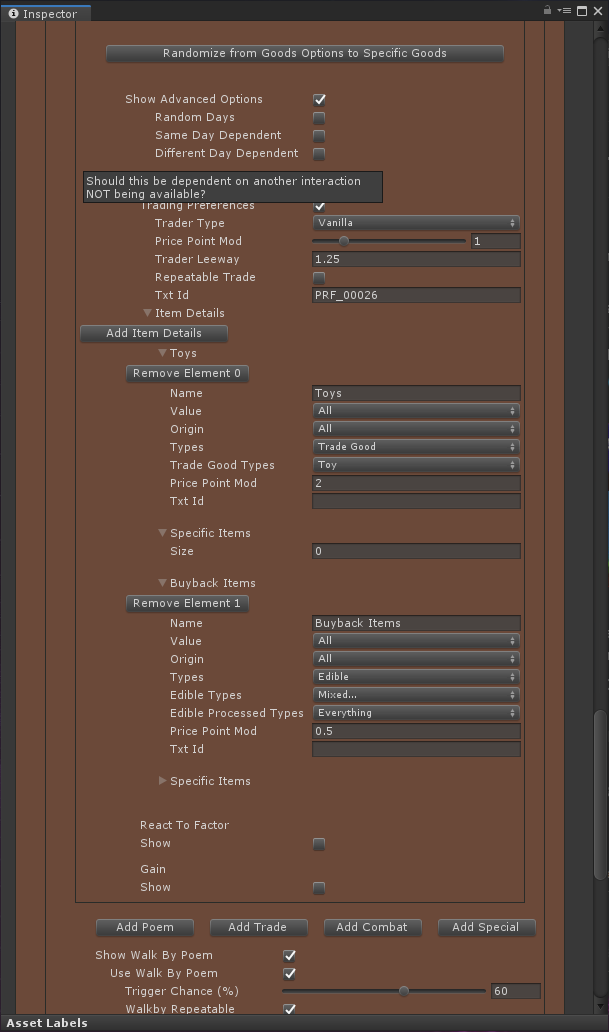Click Remove Element 1
Viewport: 609px width, 1032px height.
pyautogui.click(x=187, y=604)
